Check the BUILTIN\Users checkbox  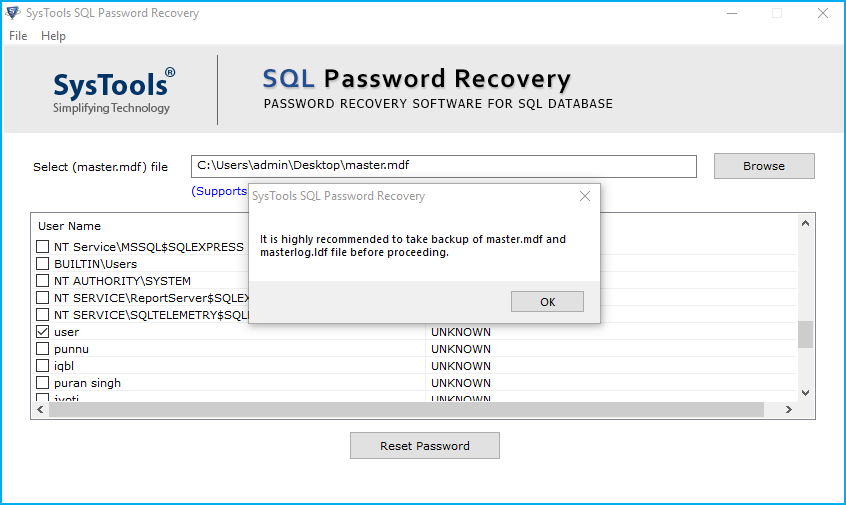click(x=43, y=264)
